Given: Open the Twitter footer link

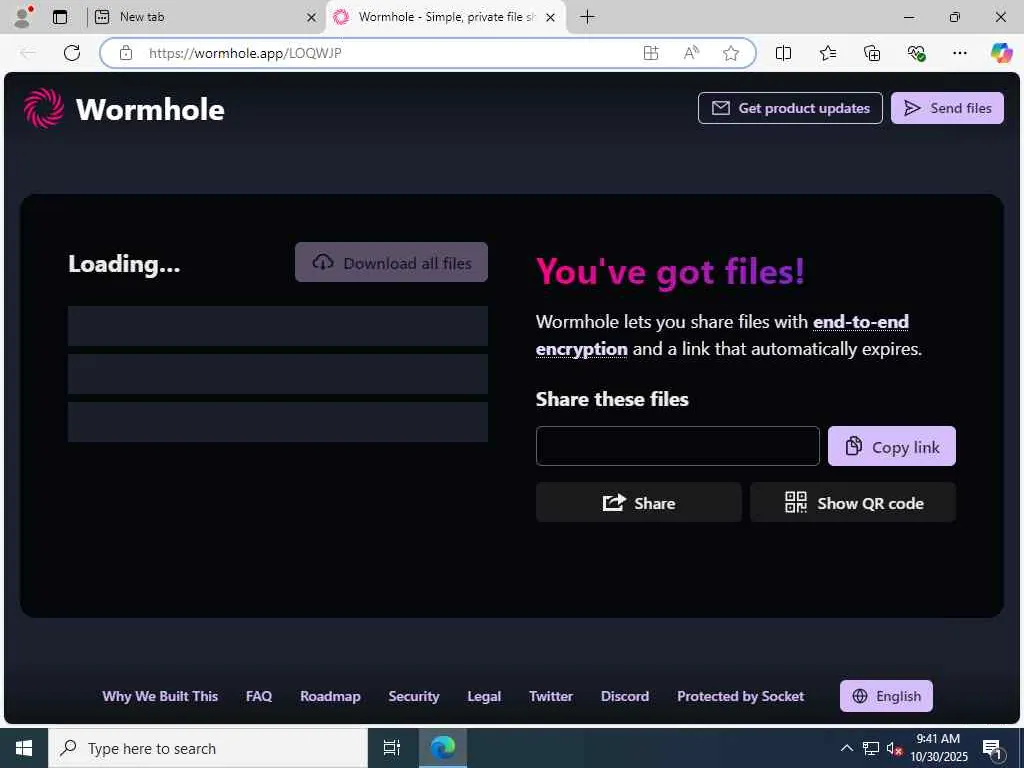Looking at the screenshot, I should 551,696.
